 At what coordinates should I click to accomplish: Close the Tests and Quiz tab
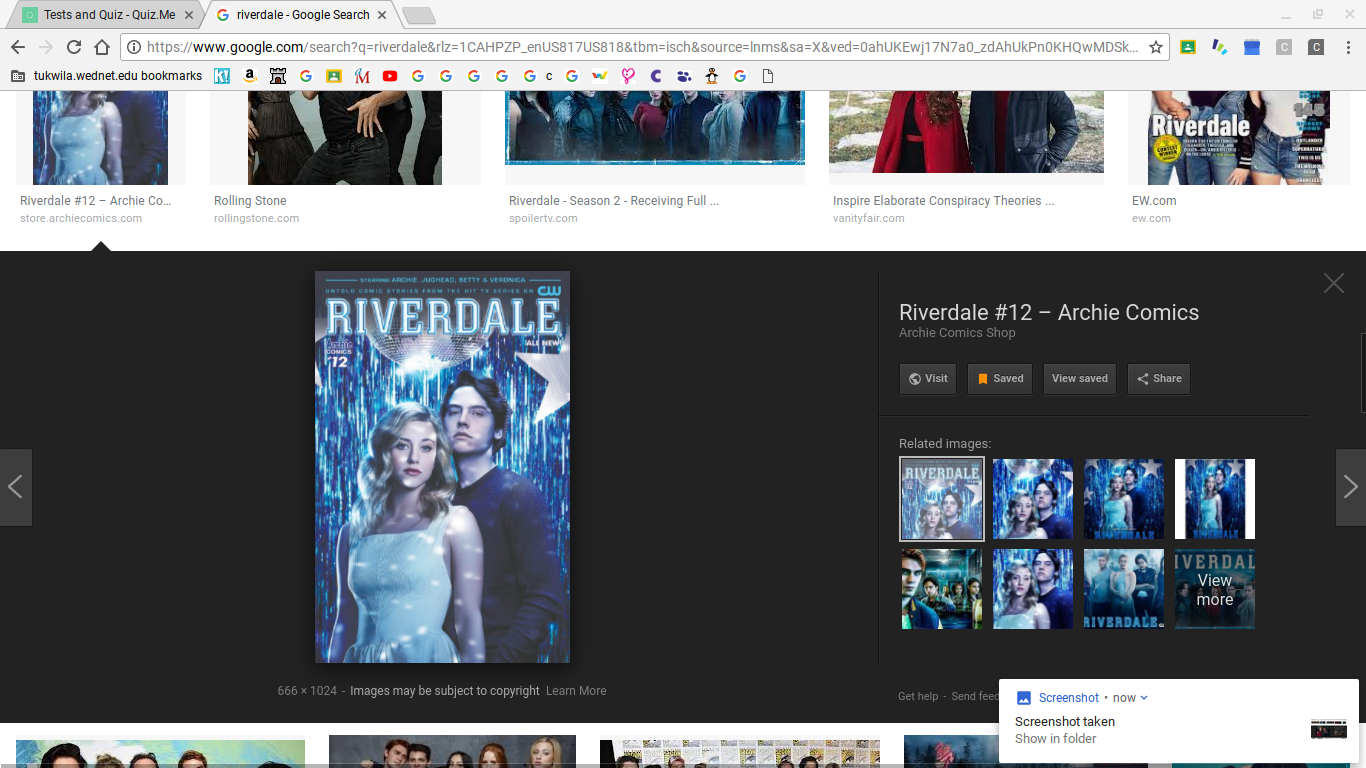[189, 15]
